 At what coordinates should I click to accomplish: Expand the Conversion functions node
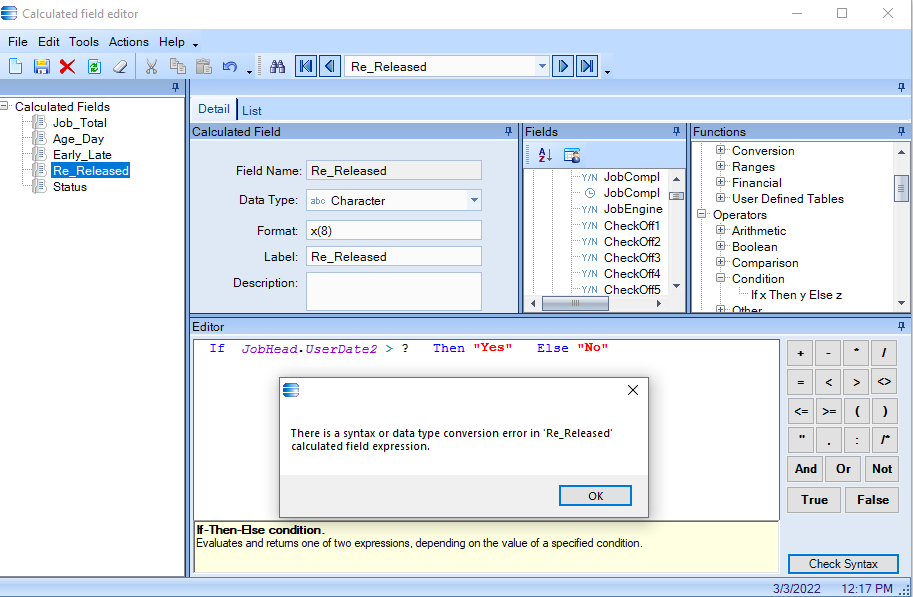point(720,150)
